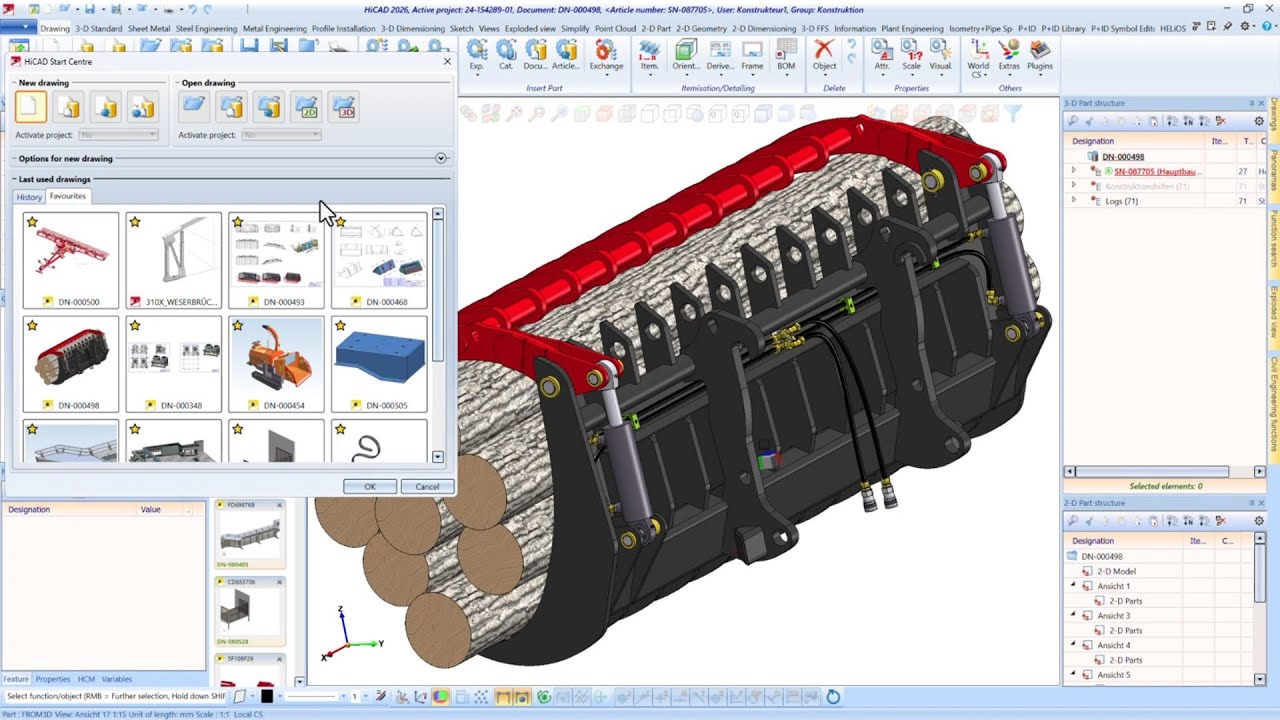Click the filter funnel icon above viewport
Viewport: 1280px width, 720px height.
1013,115
